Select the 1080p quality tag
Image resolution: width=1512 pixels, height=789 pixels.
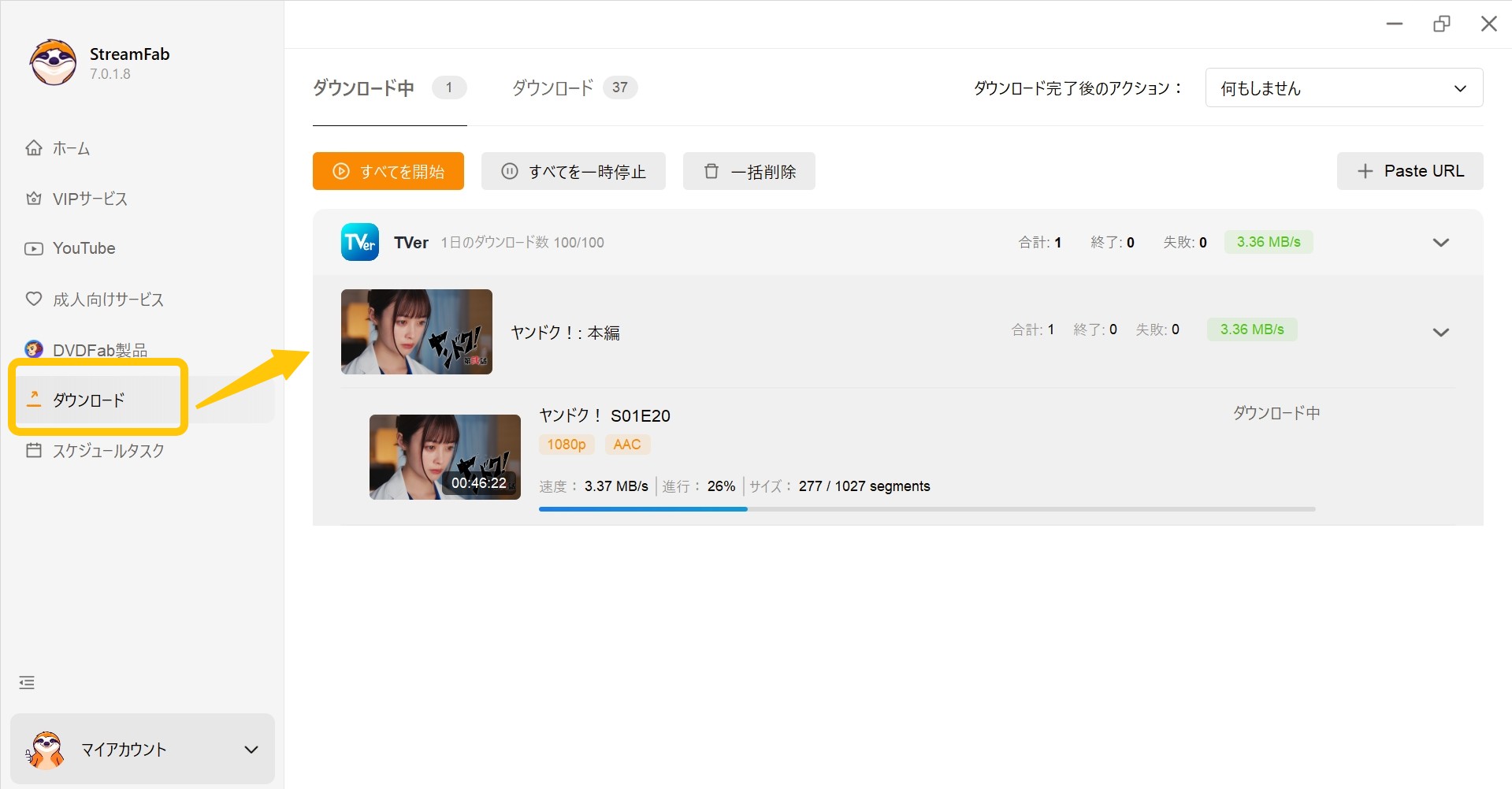click(566, 444)
